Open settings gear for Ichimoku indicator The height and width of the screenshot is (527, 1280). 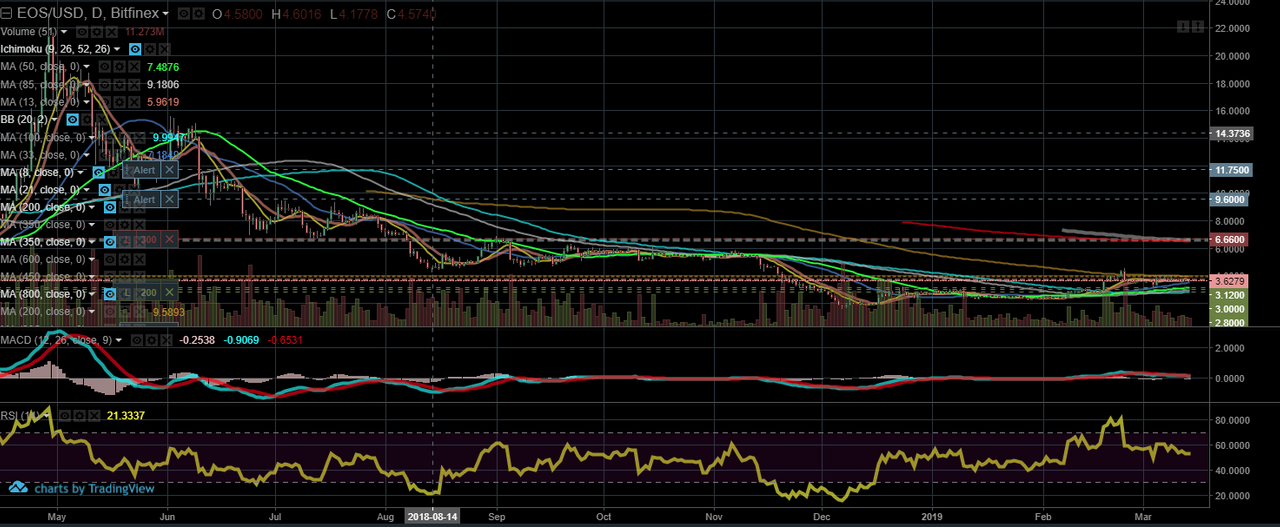coord(150,49)
